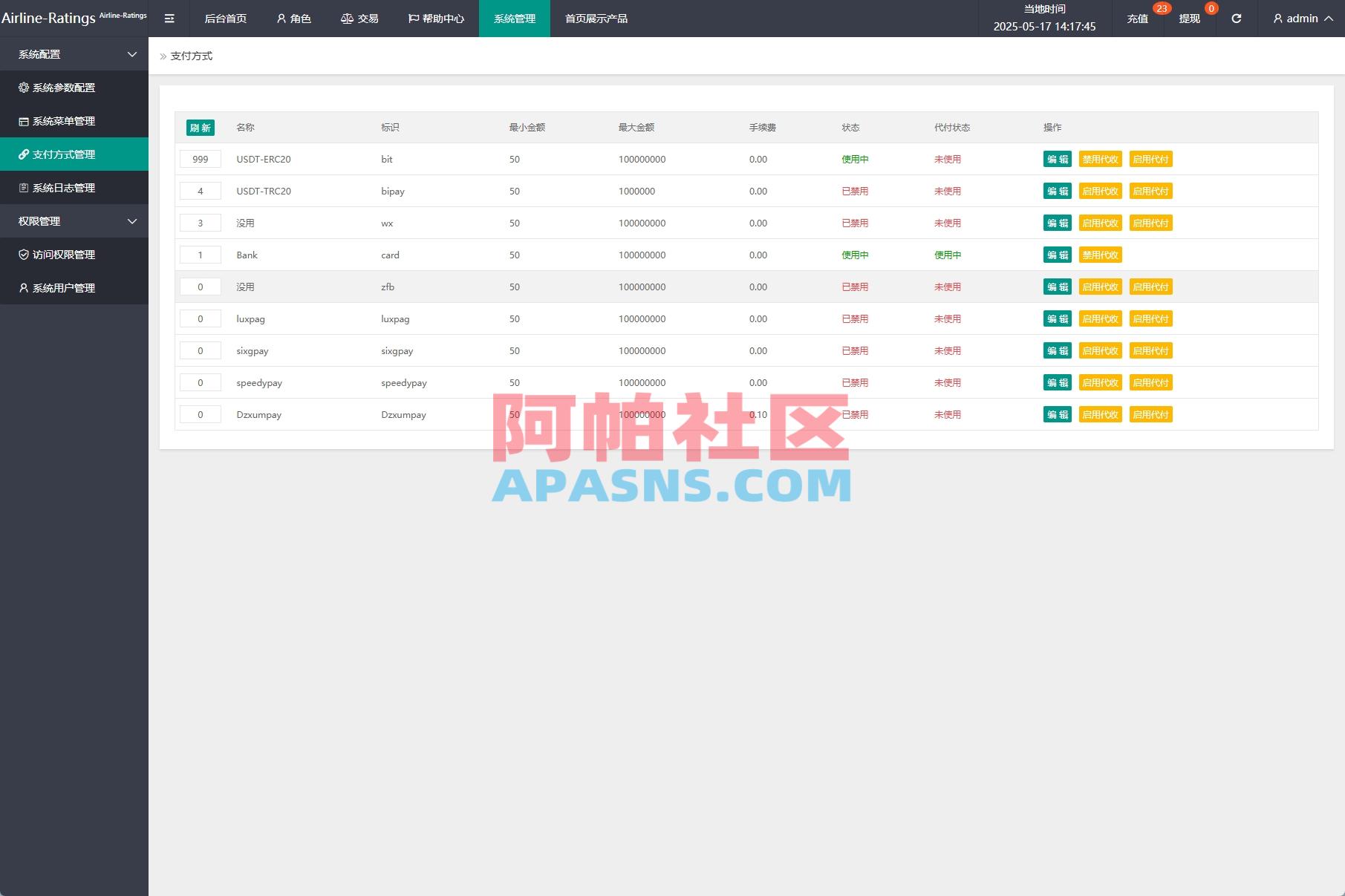
Task: Open 系统日志管理 from the sidebar
Action: pos(63,188)
